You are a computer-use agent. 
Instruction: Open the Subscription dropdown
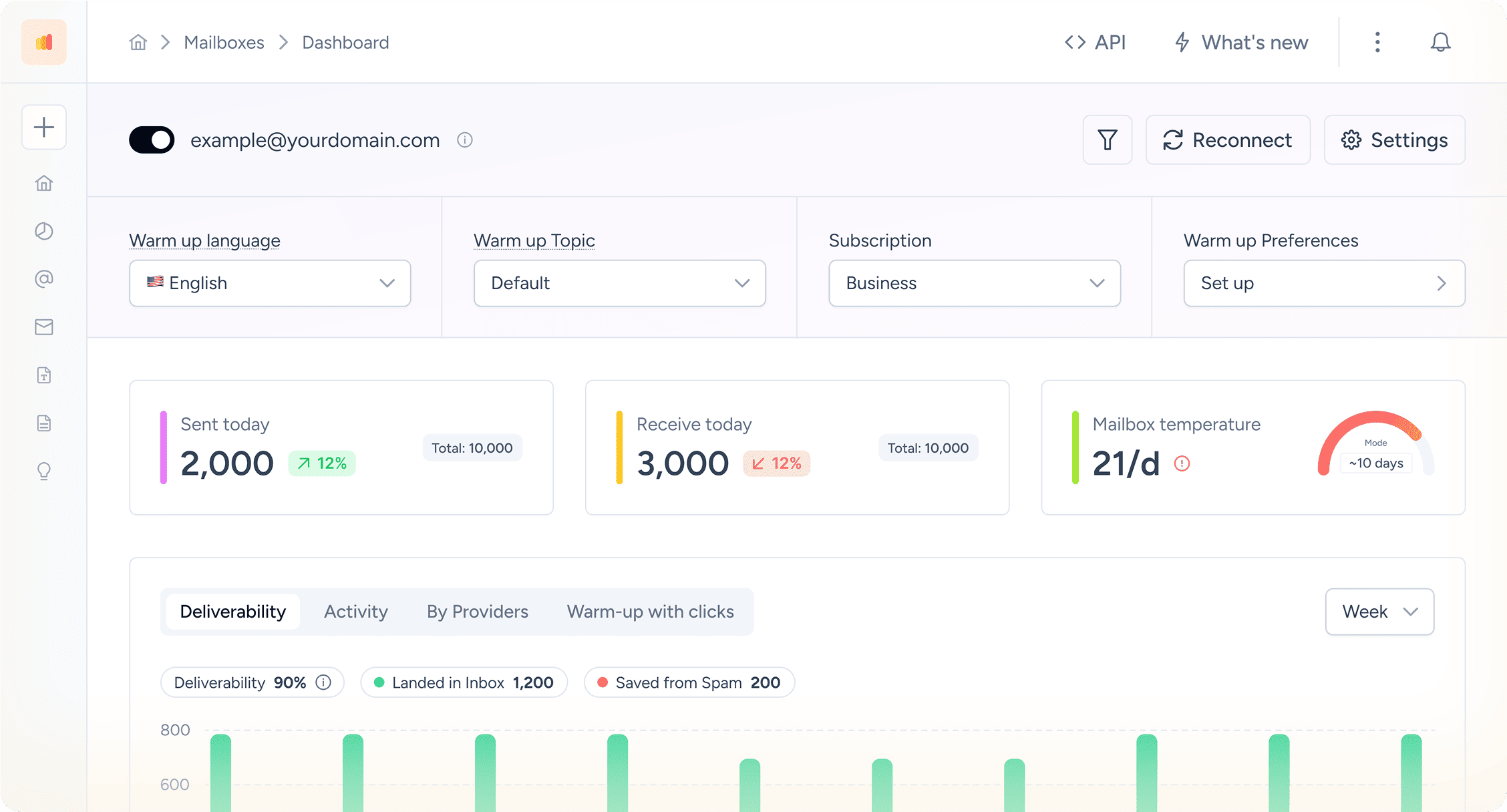pyautogui.click(x=975, y=283)
